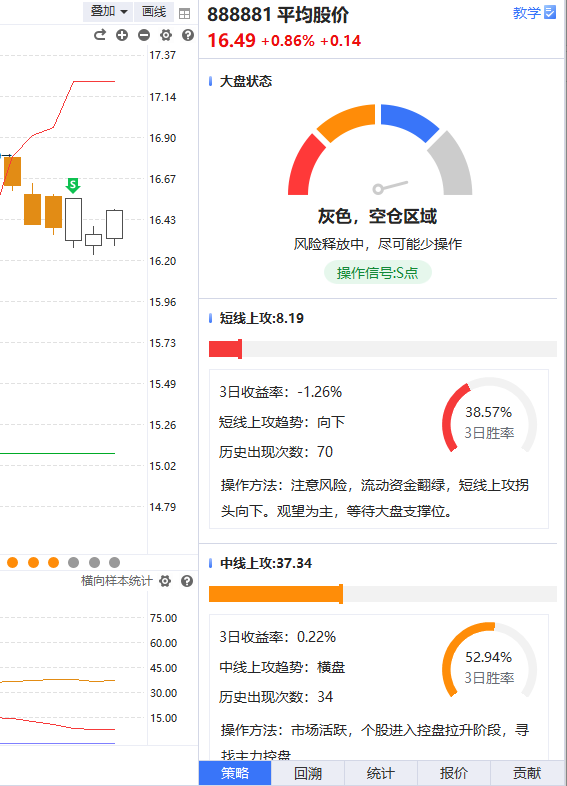Open chart help question mark icon
The image size is (567, 786).
(x=188, y=35)
